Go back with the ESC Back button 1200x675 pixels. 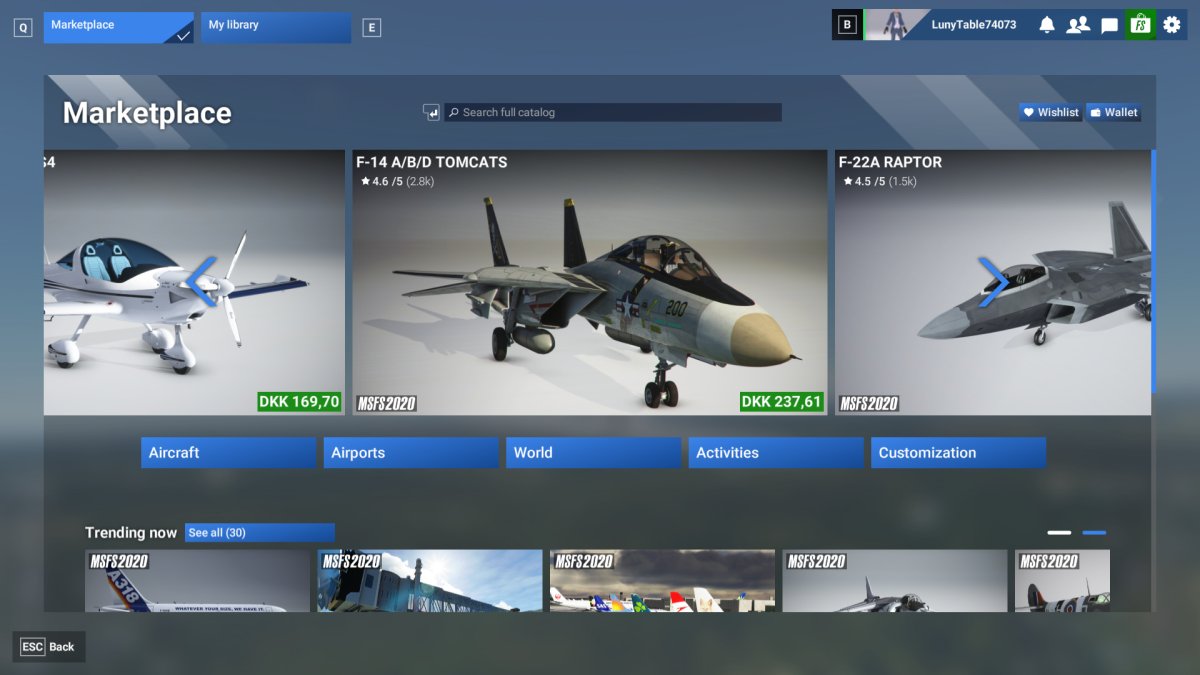click(49, 647)
